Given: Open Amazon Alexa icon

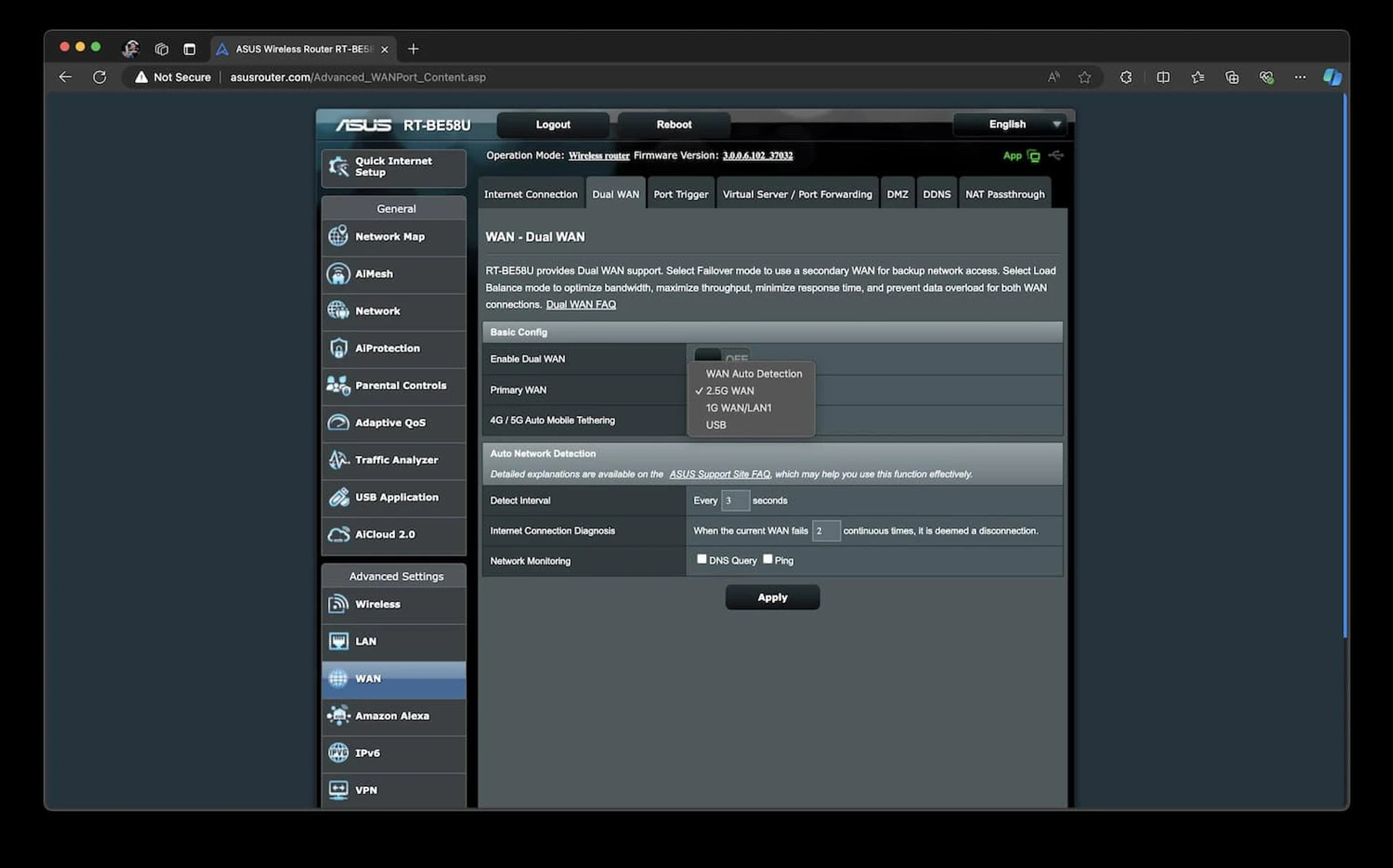Looking at the screenshot, I should click(x=338, y=716).
